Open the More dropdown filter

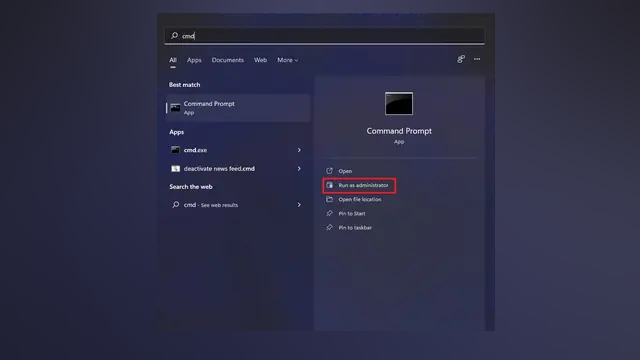pyautogui.click(x=288, y=60)
